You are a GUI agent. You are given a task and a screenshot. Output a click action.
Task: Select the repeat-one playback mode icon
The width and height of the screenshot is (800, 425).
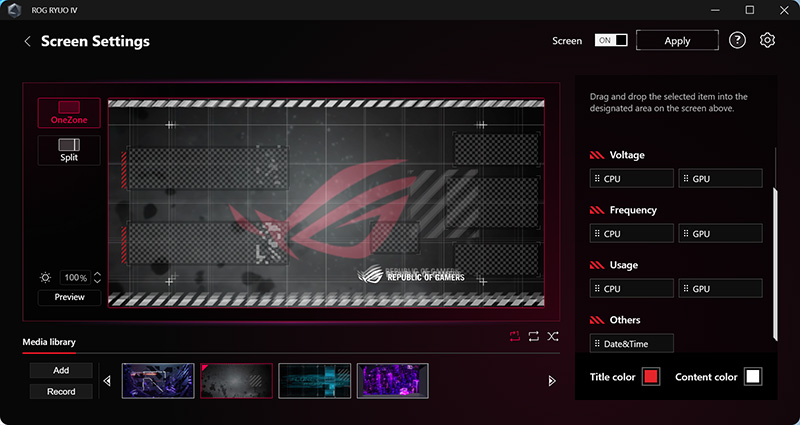pyautogui.click(x=514, y=336)
